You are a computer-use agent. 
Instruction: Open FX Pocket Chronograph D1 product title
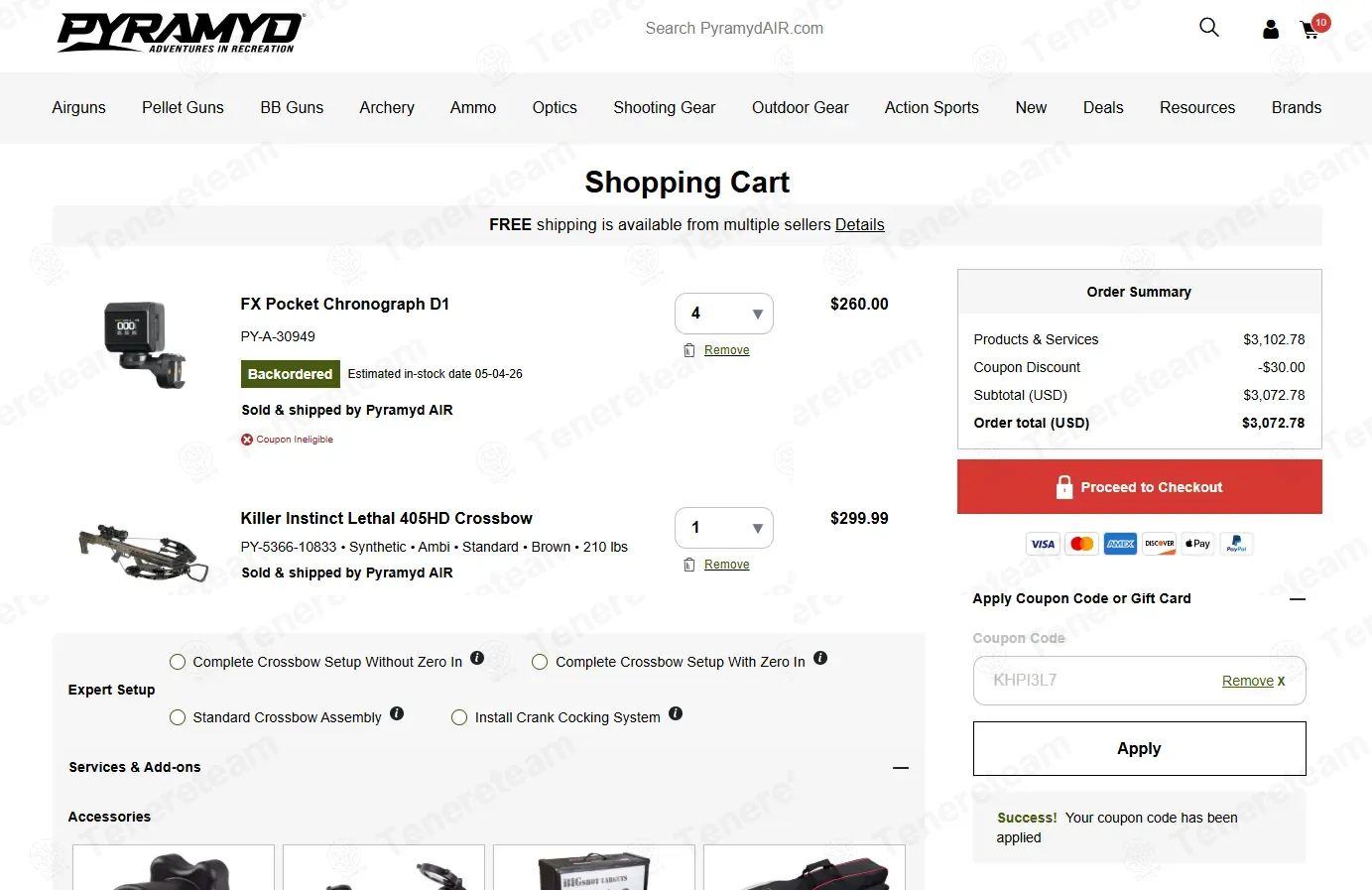[344, 304]
